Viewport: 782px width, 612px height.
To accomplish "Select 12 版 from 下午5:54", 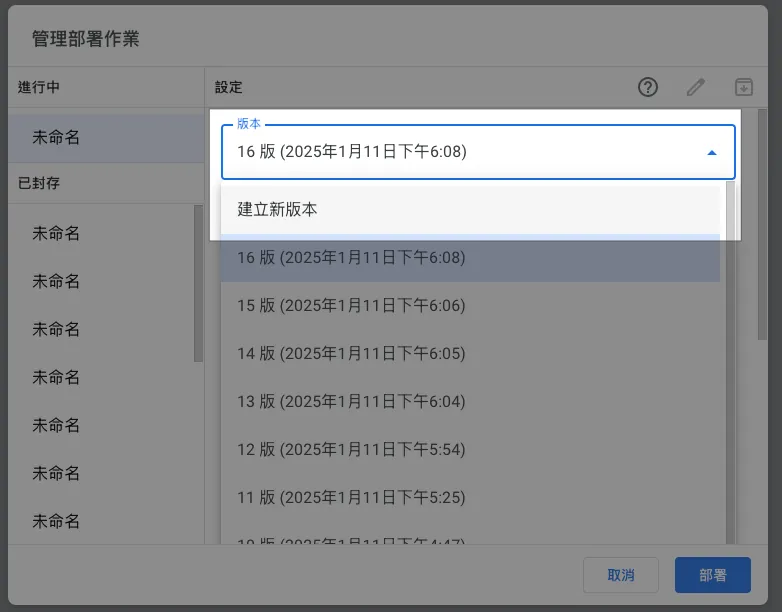I will pos(470,450).
